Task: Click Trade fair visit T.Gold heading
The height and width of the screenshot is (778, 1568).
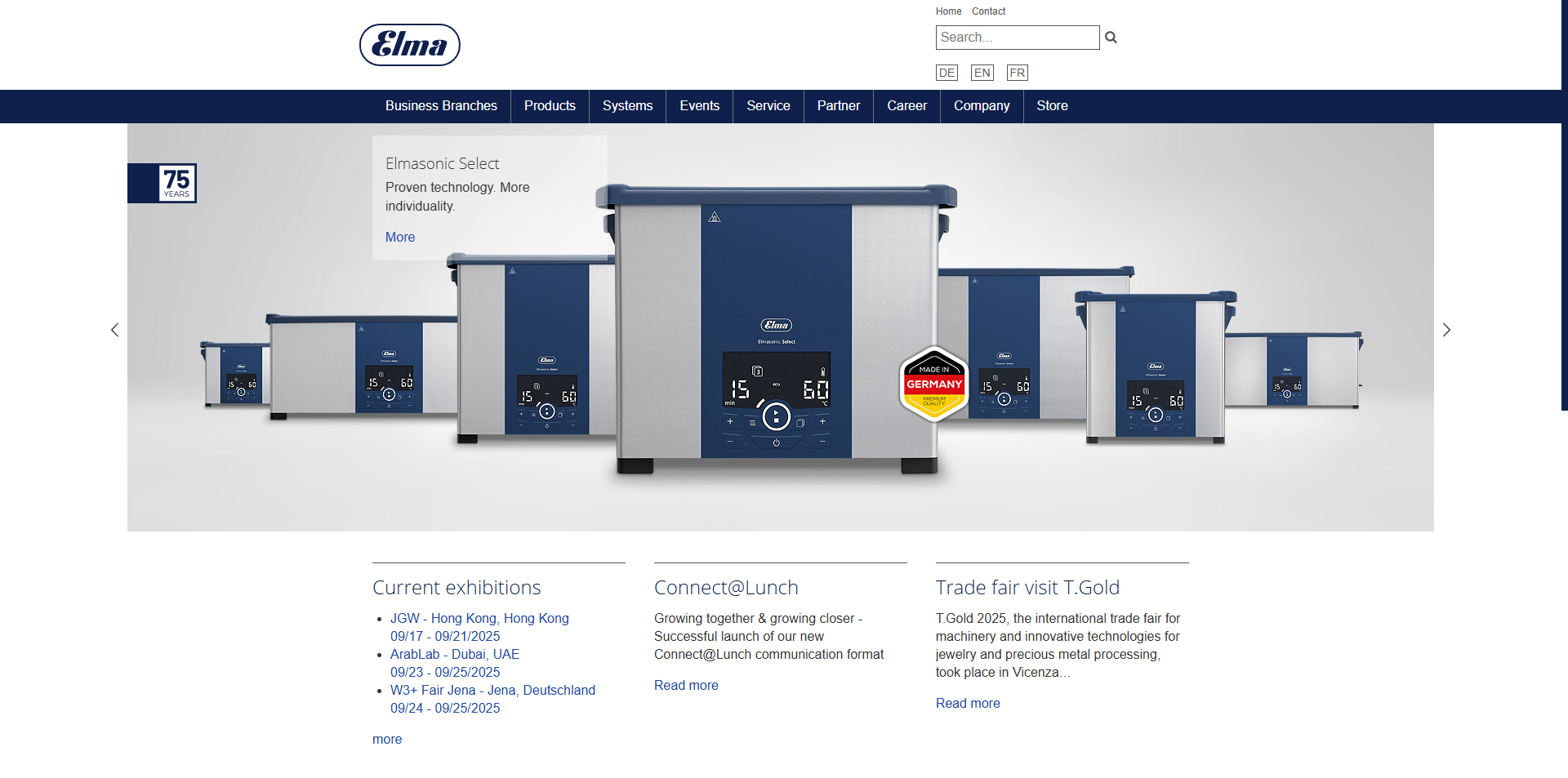Action: tap(1027, 587)
